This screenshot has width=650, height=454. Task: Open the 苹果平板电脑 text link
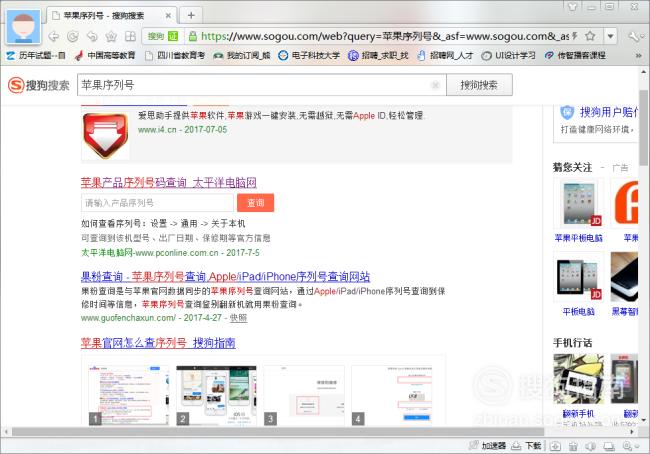pos(579,238)
